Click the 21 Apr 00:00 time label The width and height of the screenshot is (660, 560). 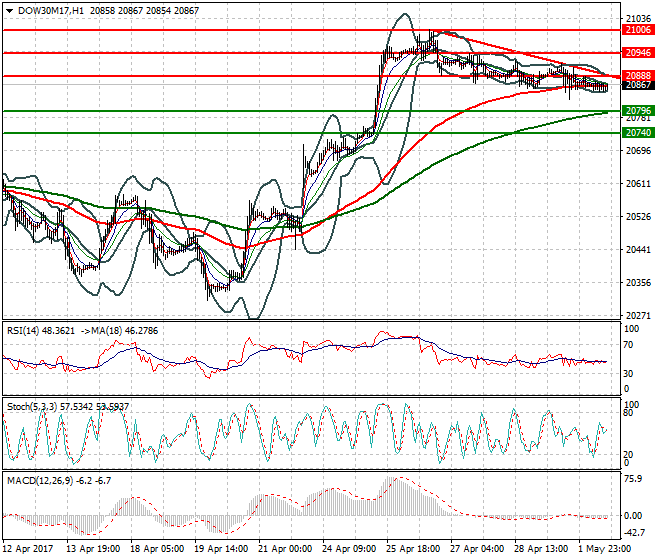pyautogui.click(x=285, y=549)
